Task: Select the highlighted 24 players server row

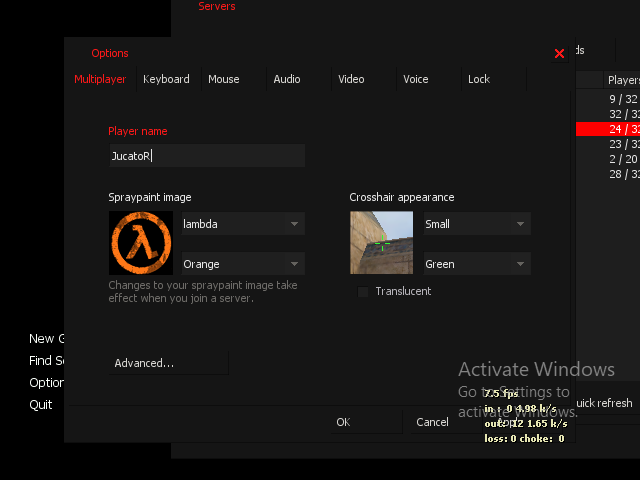Action: (x=608, y=129)
